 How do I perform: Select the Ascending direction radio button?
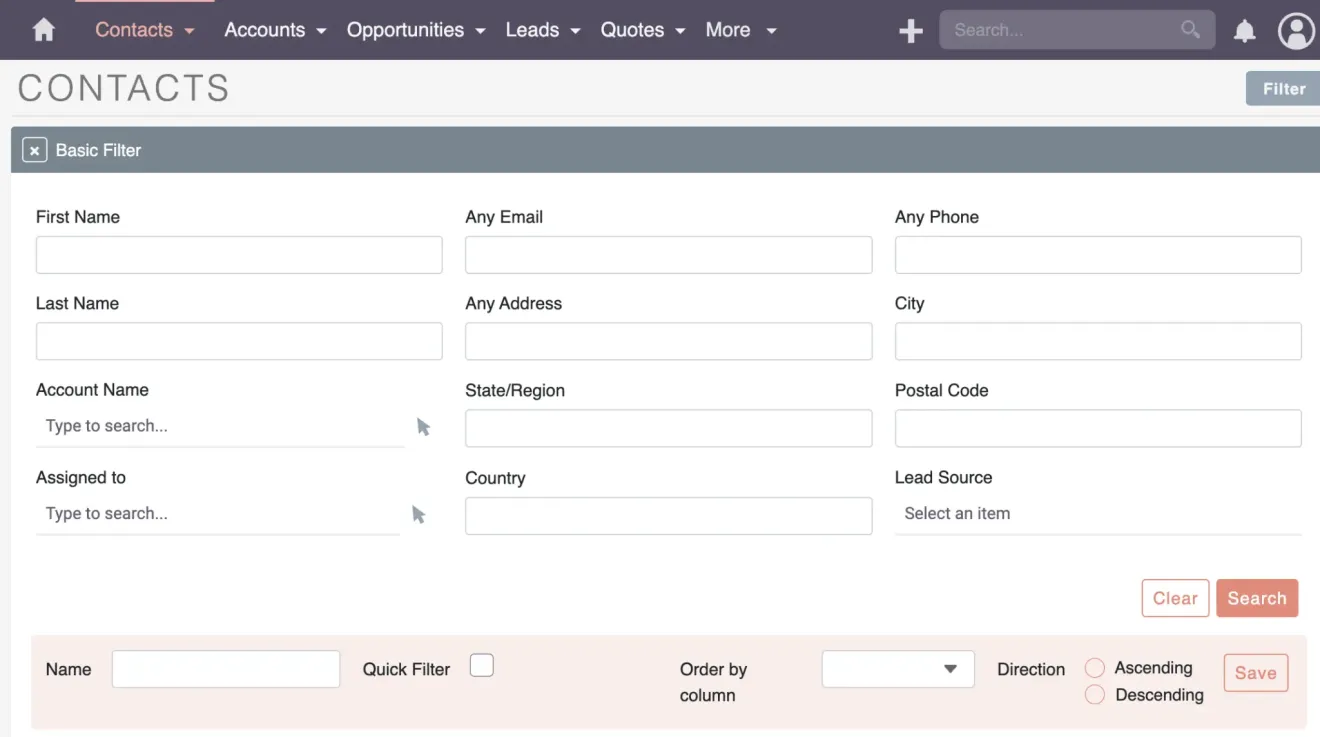pos(1094,667)
